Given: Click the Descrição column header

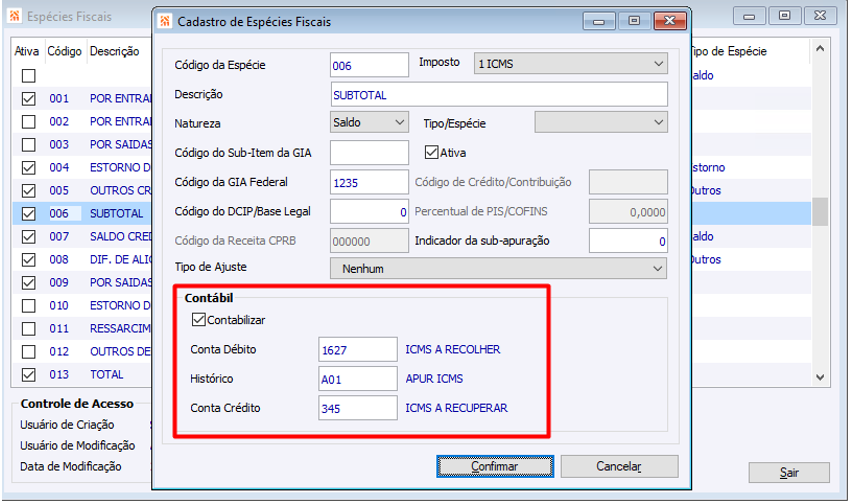Looking at the screenshot, I should [115, 51].
